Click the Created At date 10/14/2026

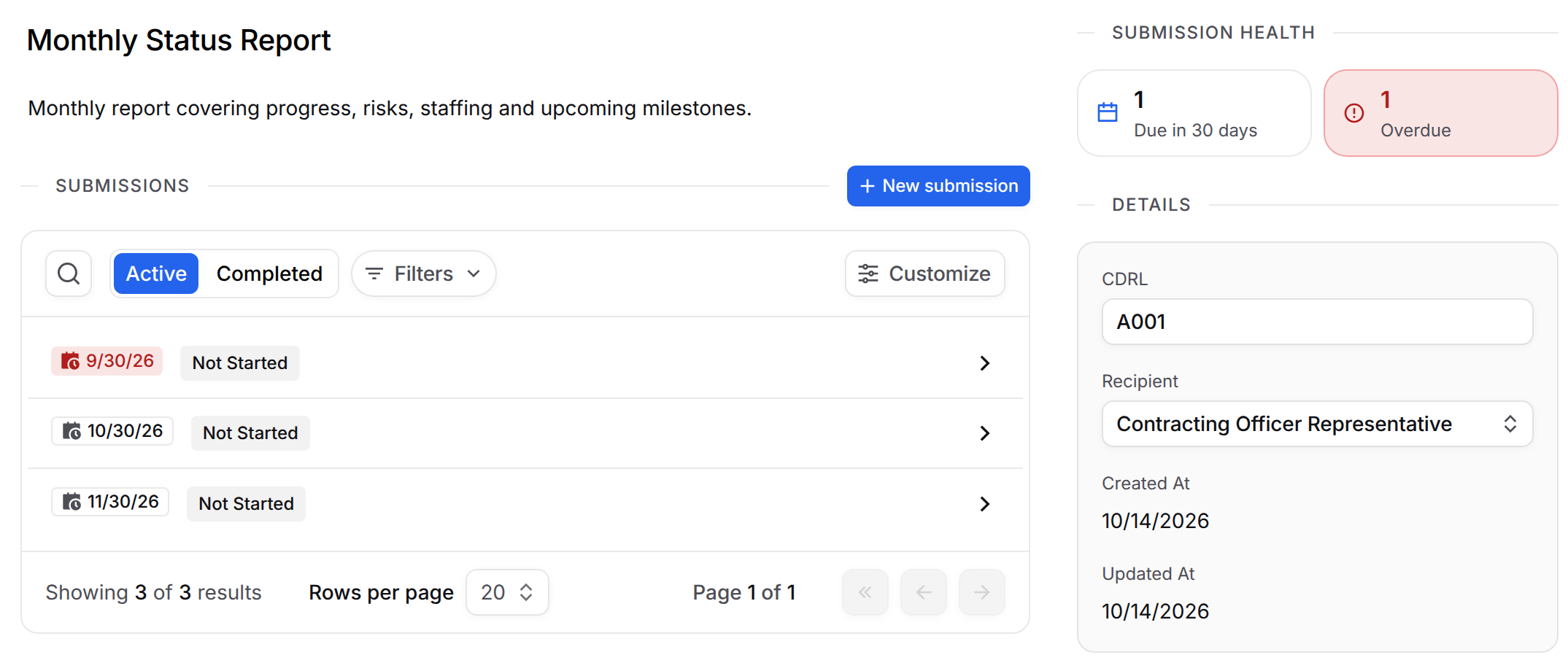1155,521
